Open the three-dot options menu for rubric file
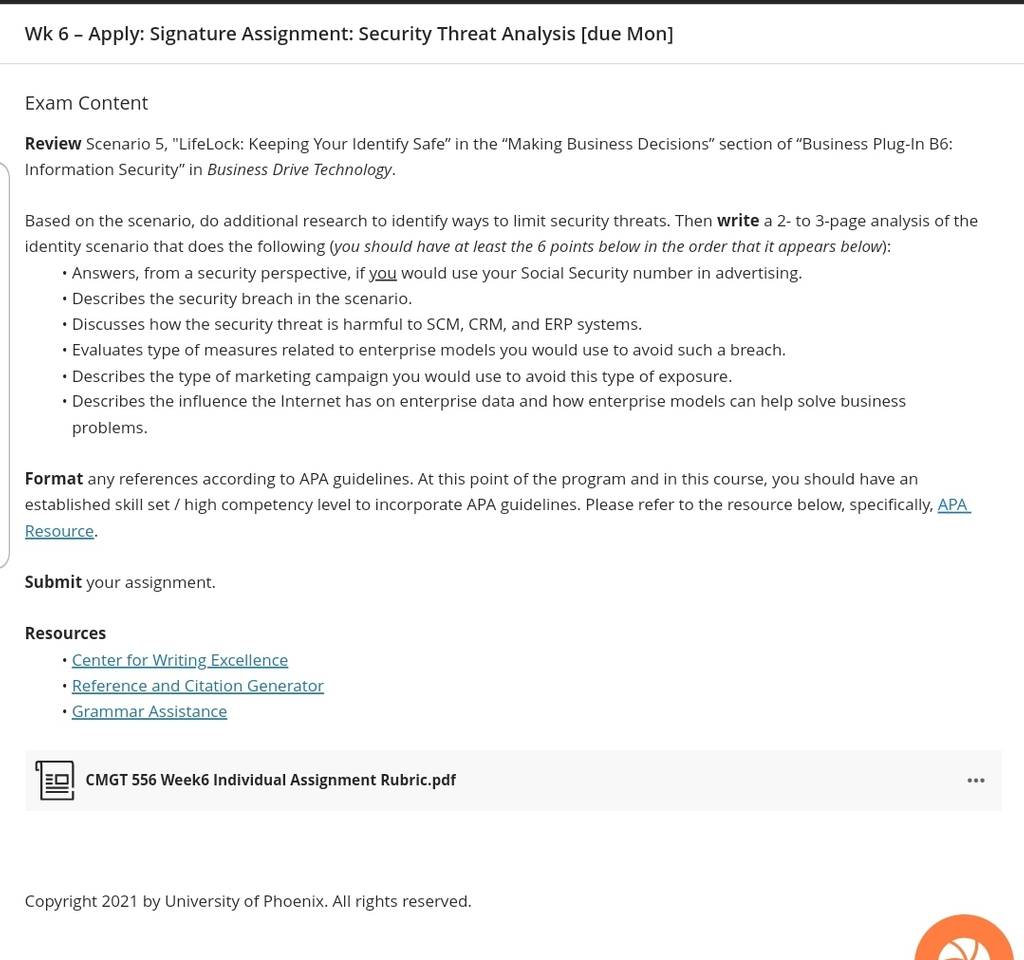Image resolution: width=1024 pixels, height=960 pixels. (x=976, y=780)
